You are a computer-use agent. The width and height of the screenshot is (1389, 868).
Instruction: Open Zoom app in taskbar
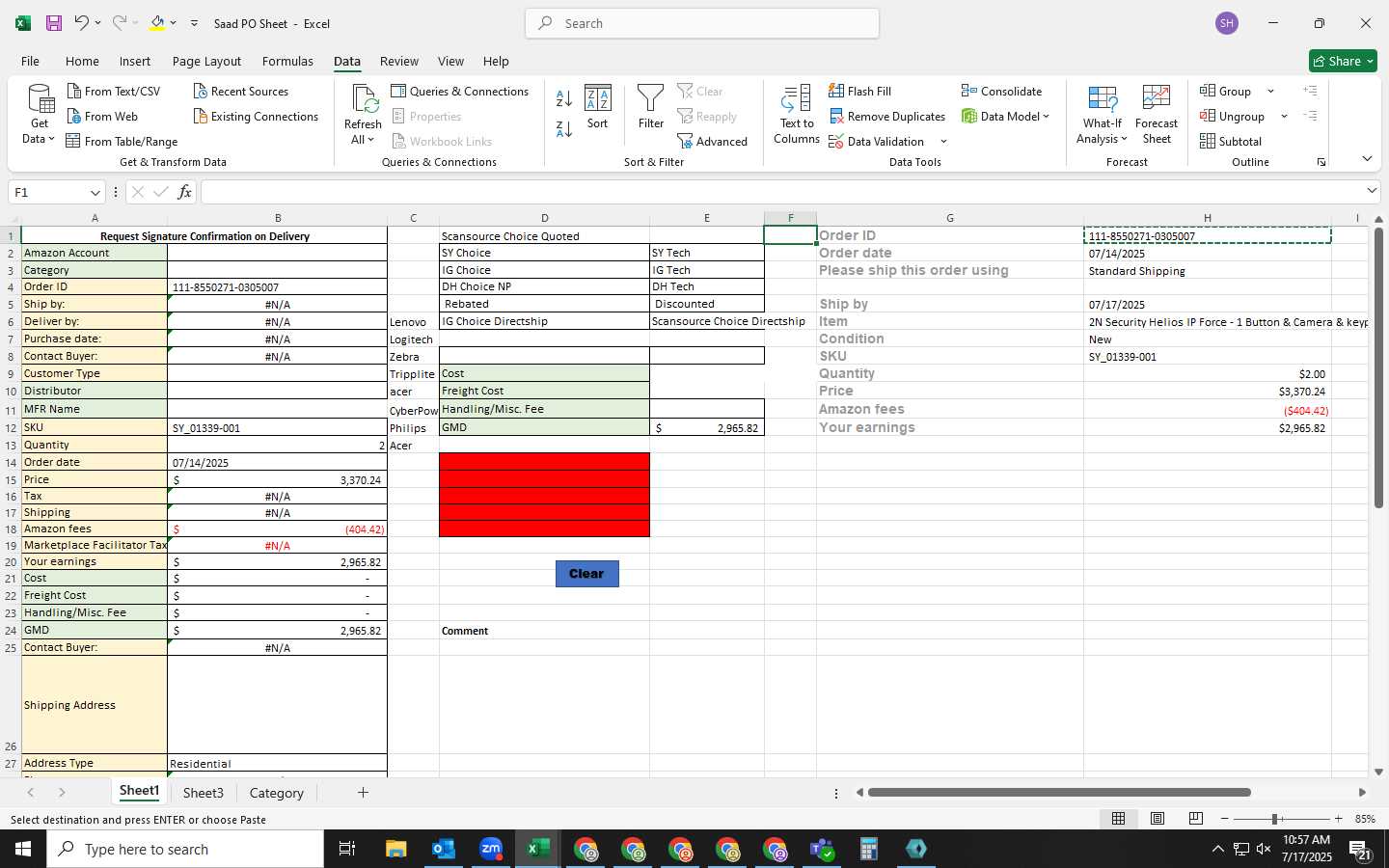[491, 849]
